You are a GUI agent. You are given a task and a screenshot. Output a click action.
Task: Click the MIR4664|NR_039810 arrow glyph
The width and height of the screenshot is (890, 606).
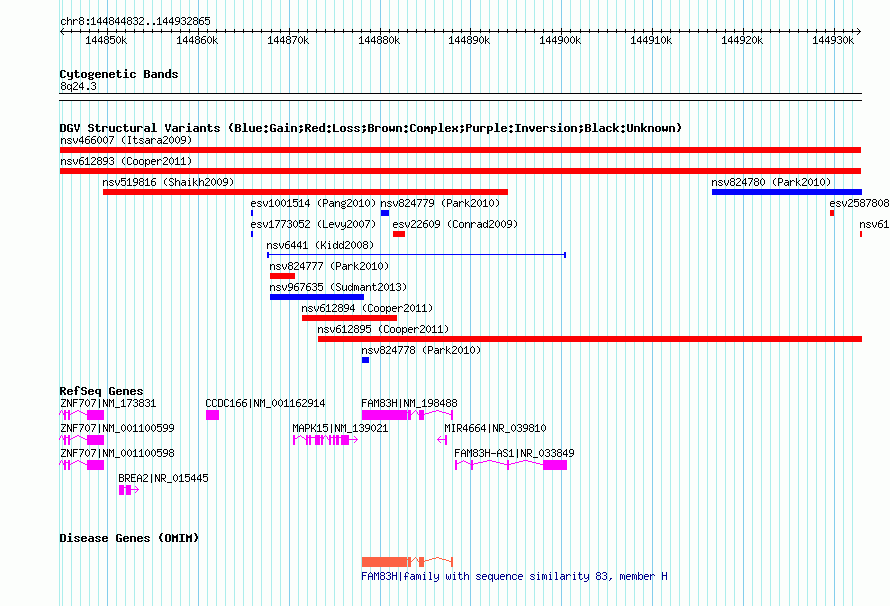[x=442, y=440]
